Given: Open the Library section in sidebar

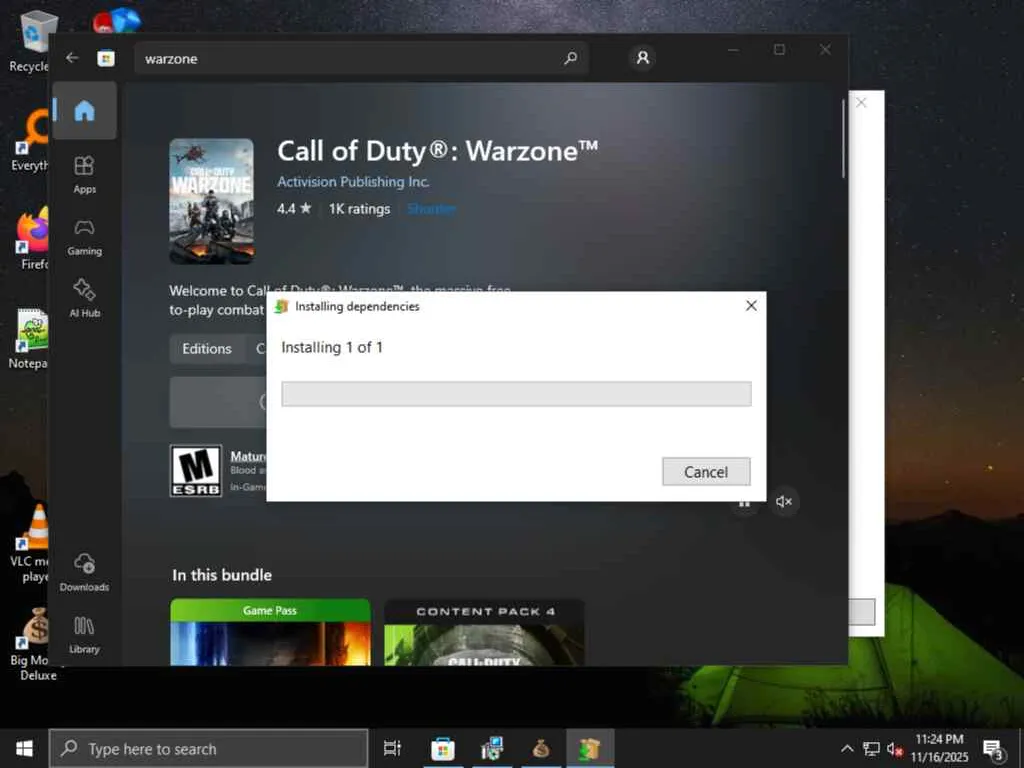Looking at the screenshot, I should click(85, 634).
